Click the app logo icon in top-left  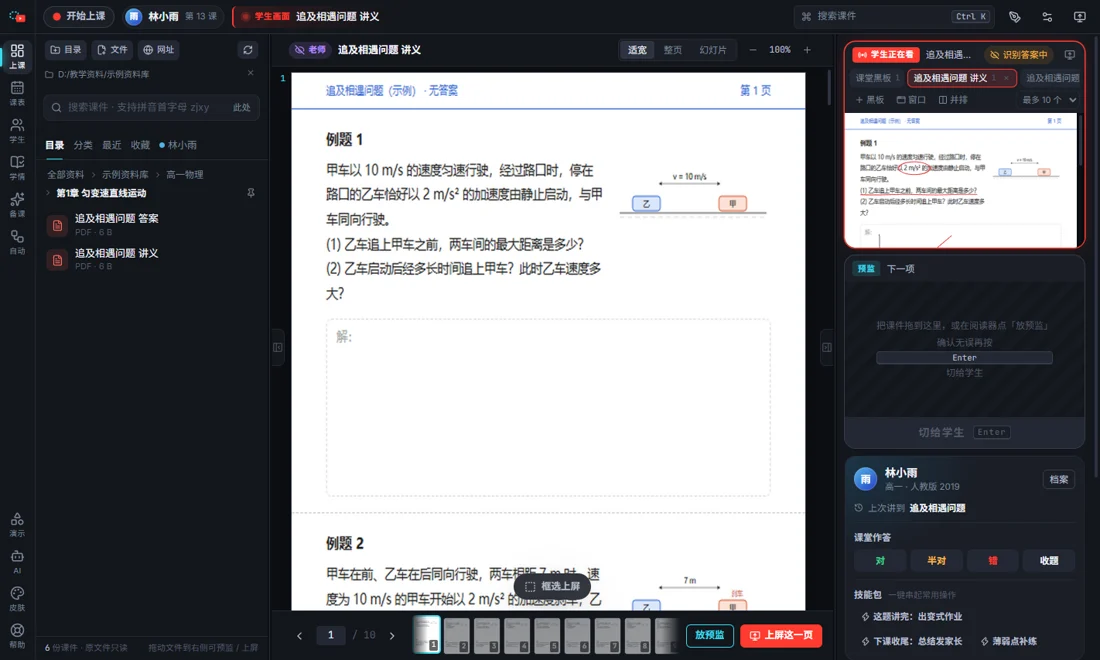click(x=17, y=16)
